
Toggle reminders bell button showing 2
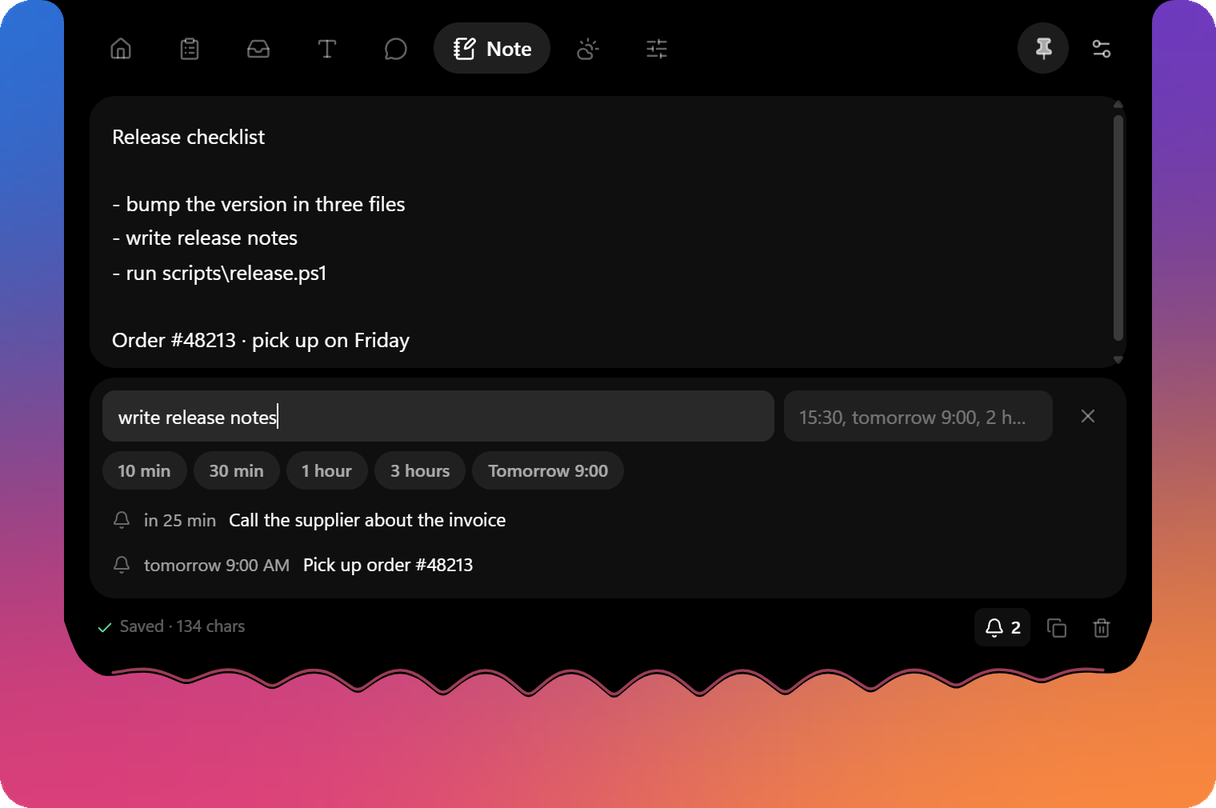[x=1003, y=628]
